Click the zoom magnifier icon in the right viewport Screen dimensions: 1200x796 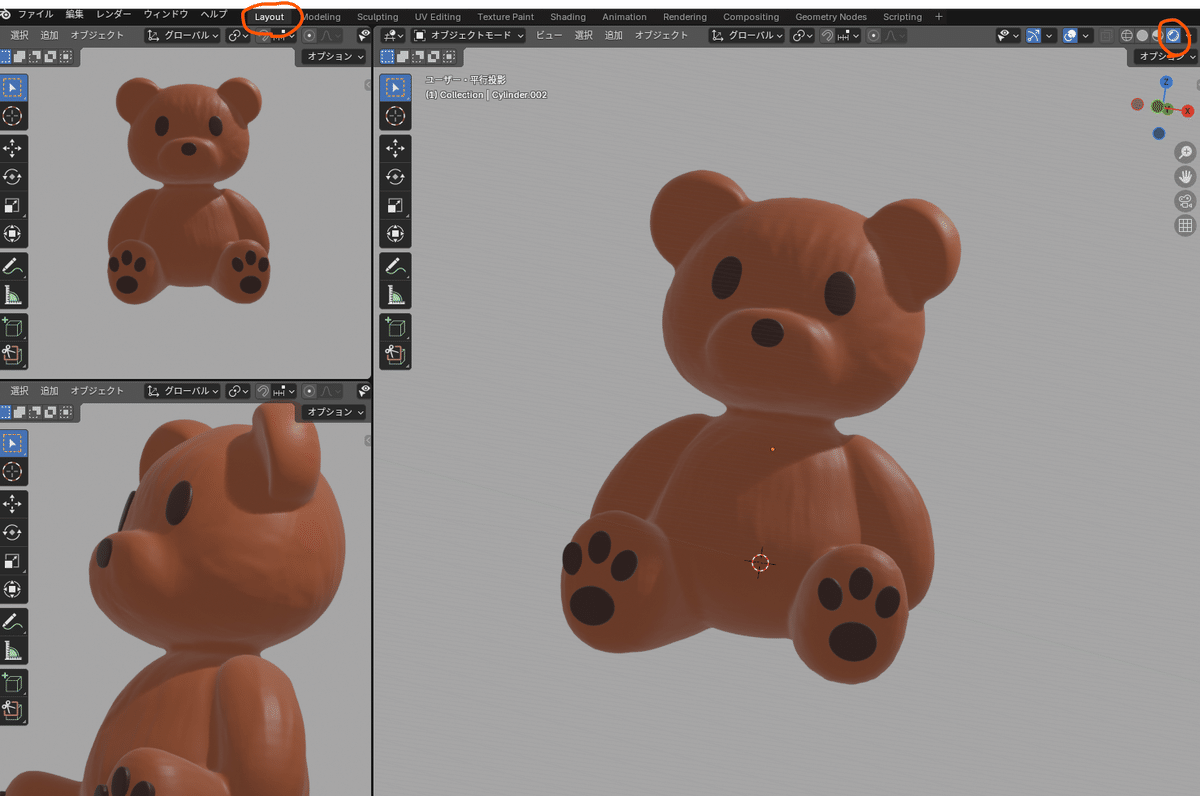click(1185, 152)
